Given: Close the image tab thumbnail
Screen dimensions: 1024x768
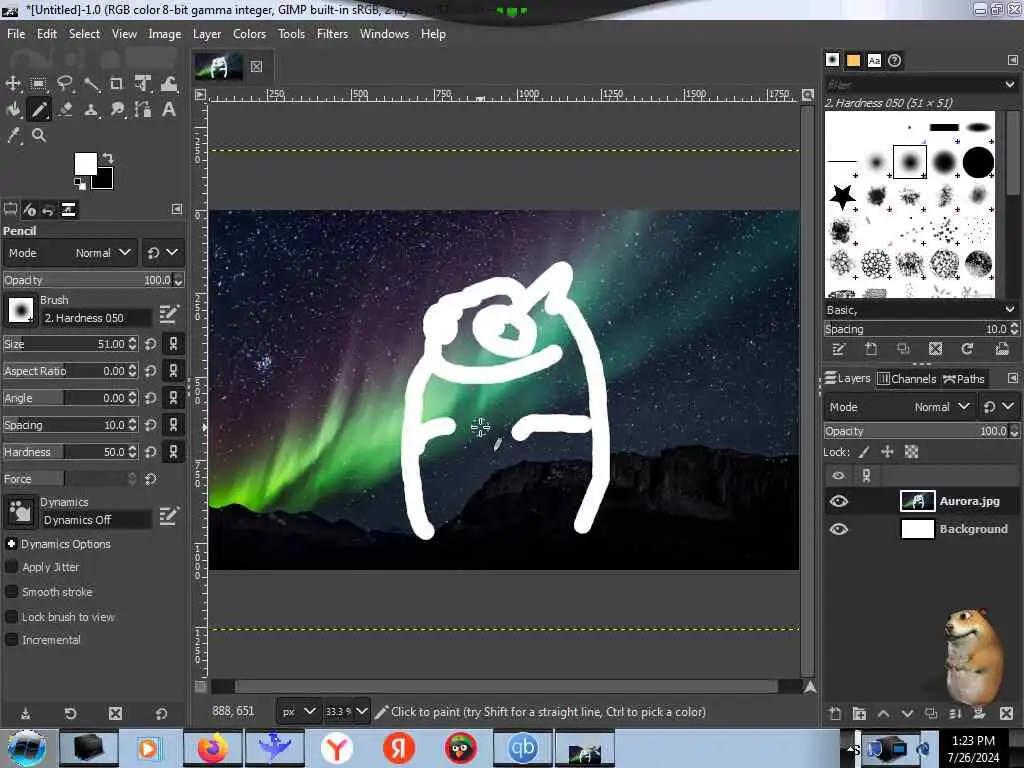Looking at the screenshot, I should [257, 67].
